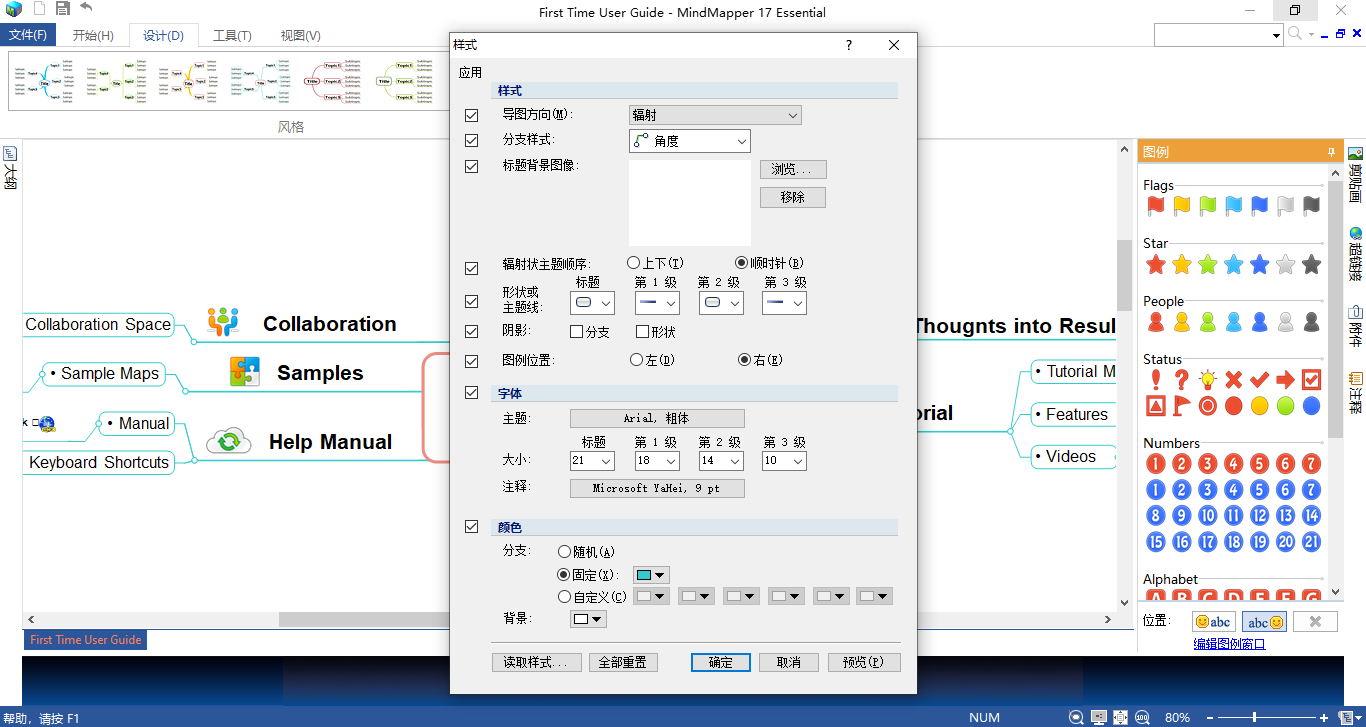Switch to the 视图(V) ribbon tab

pyautogui.click(x=299, y=35)
